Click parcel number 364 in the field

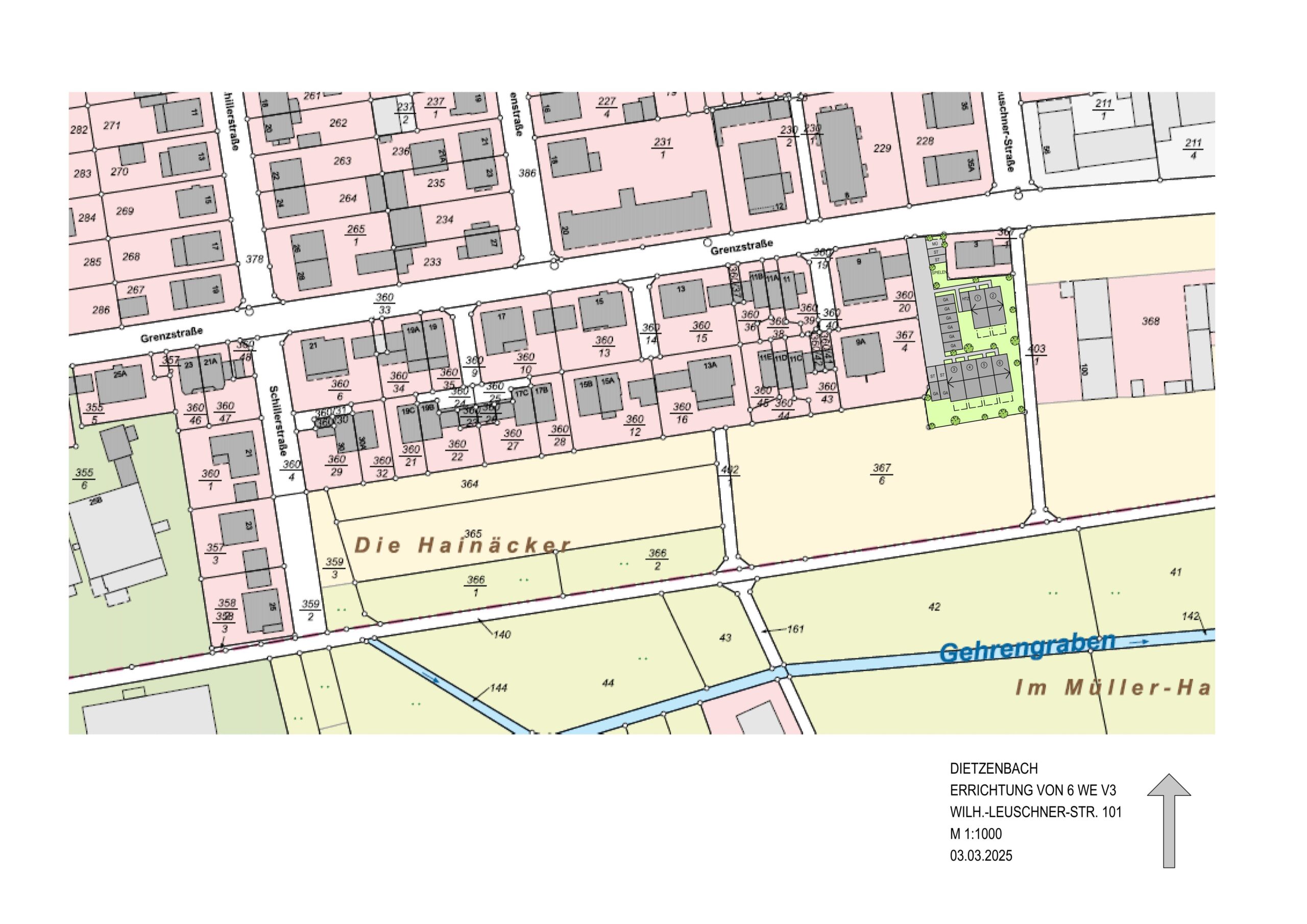[x=469, y=484]
